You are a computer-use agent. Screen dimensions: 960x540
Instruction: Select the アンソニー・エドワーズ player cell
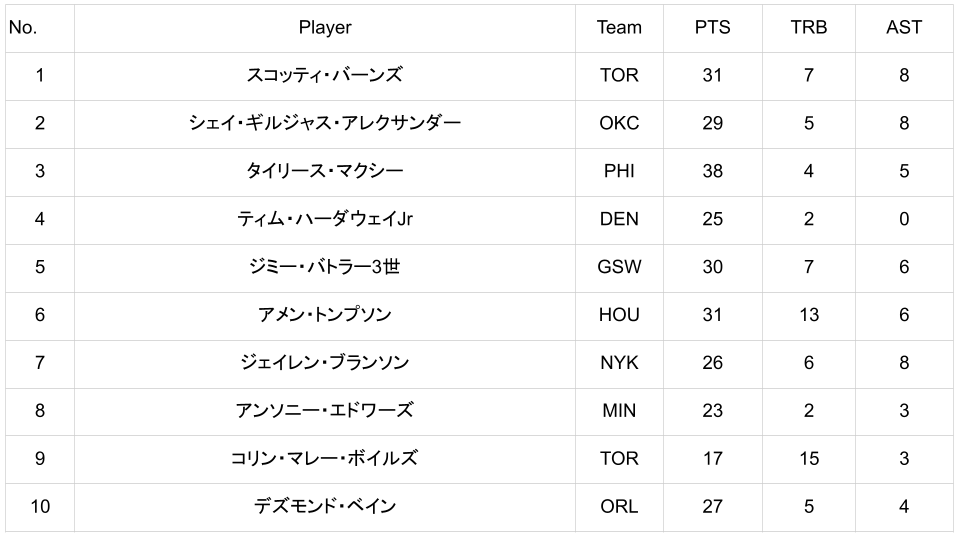(x=325, y=411)
